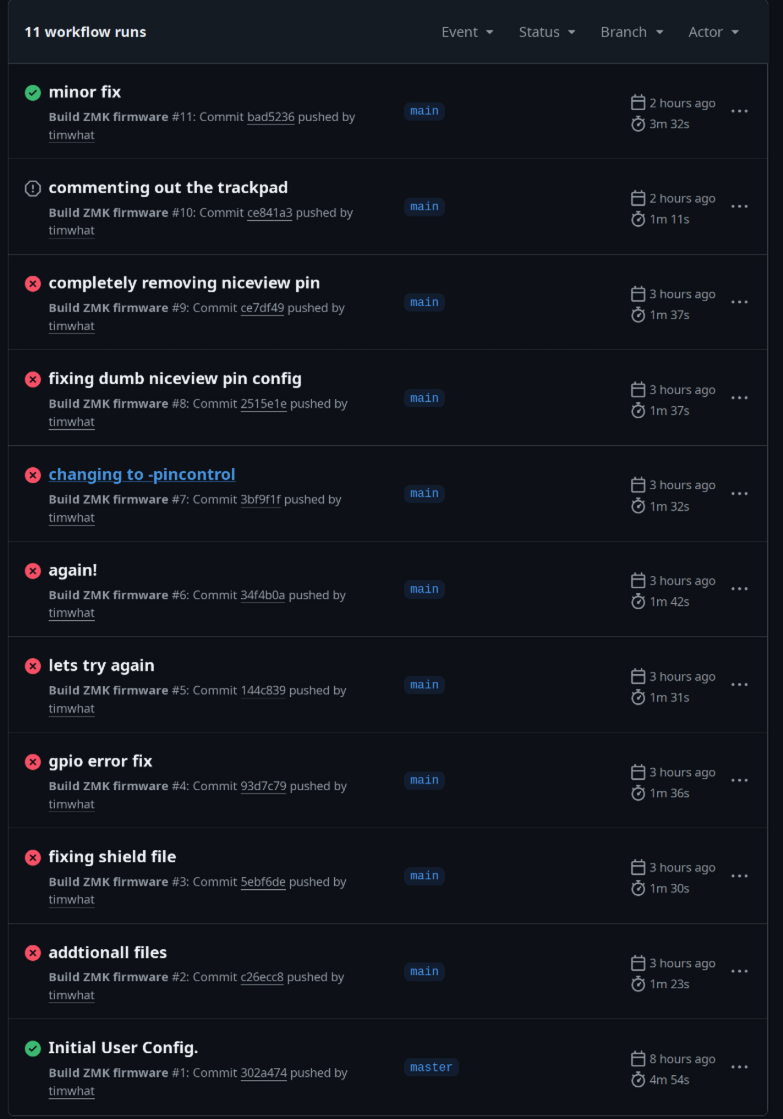Click the main branch label on gpio error fix
783x1119 pixels.
pyautogui.click(x=424, y=780)
